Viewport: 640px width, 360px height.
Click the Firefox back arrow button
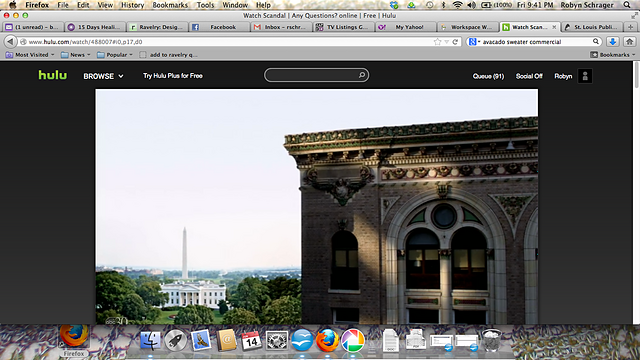pyautogui.click(x=10, y=42)
